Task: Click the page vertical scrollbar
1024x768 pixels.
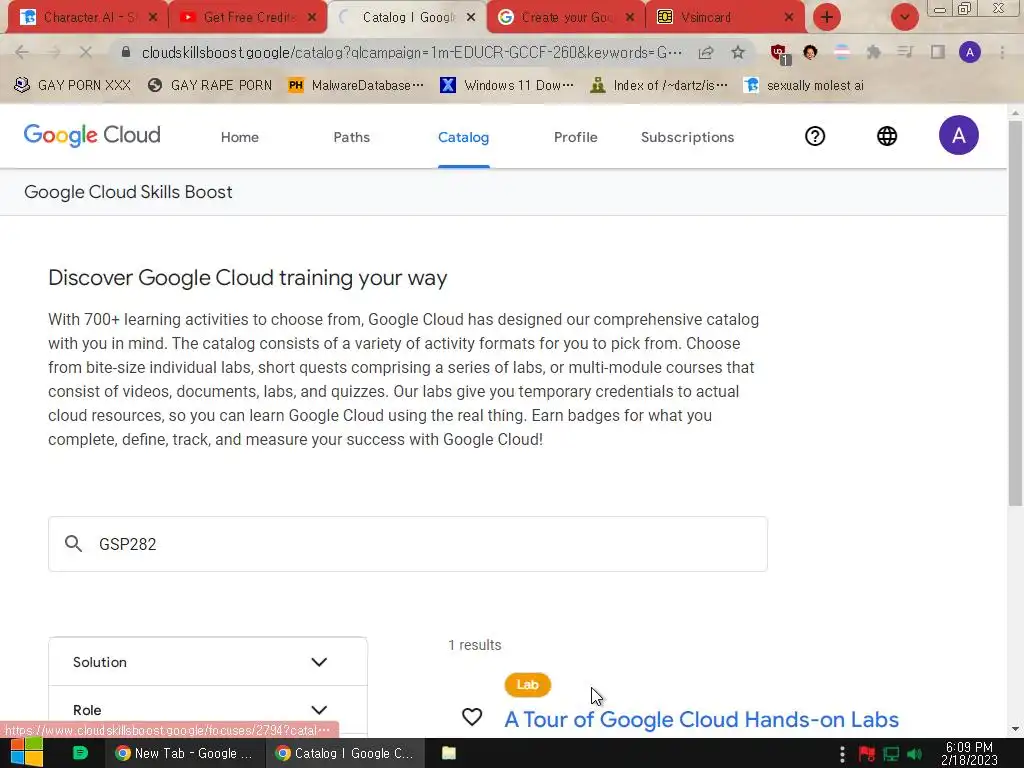Action: (x=1015, y=313)
